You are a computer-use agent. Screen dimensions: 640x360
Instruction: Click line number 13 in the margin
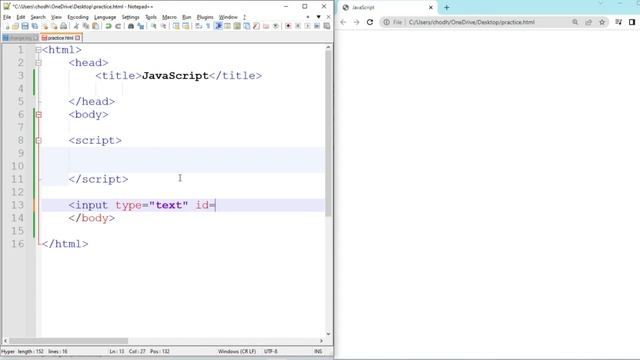pos(18,205)
